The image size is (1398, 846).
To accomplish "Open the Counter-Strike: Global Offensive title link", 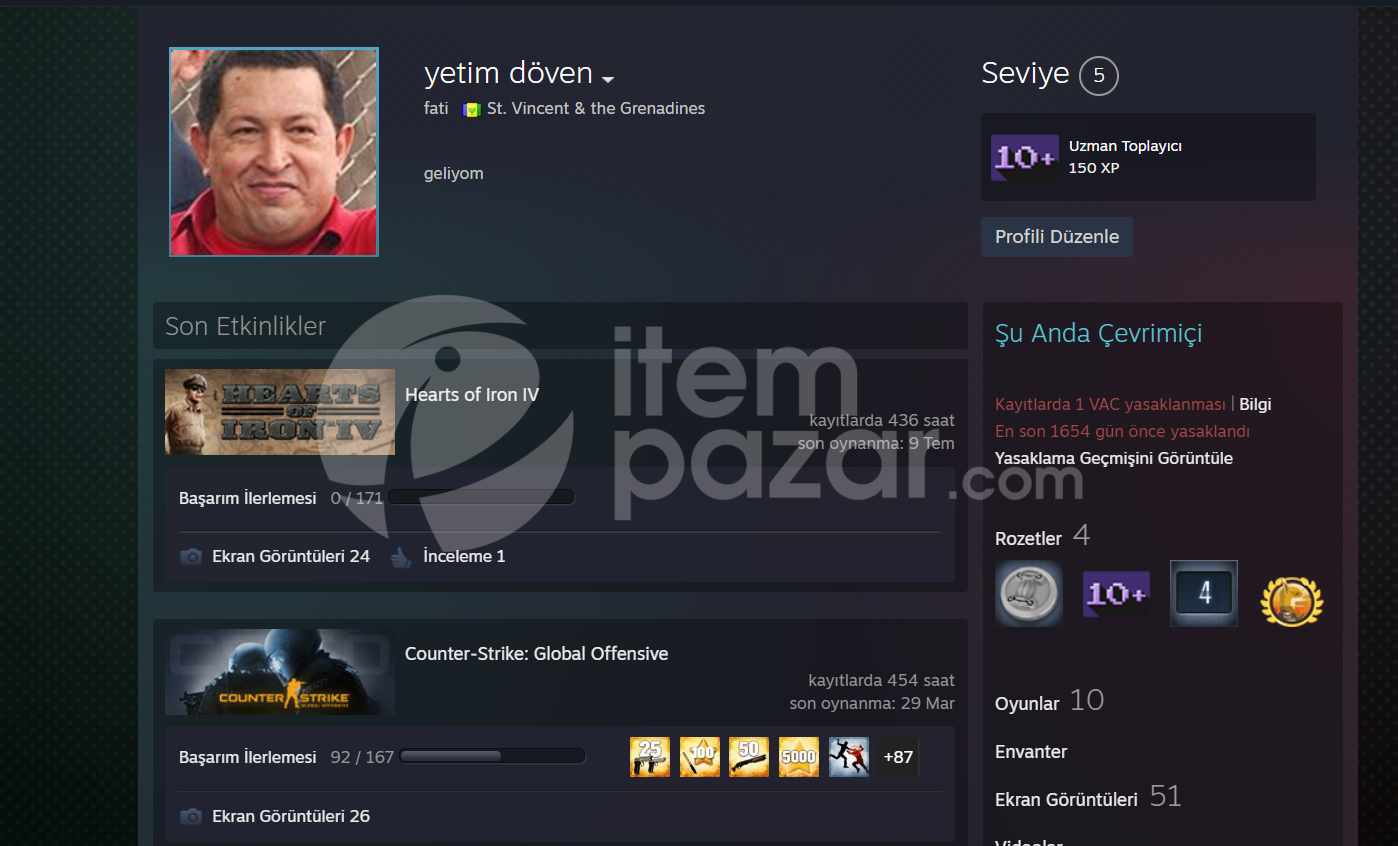I will [x=536, y=654].
